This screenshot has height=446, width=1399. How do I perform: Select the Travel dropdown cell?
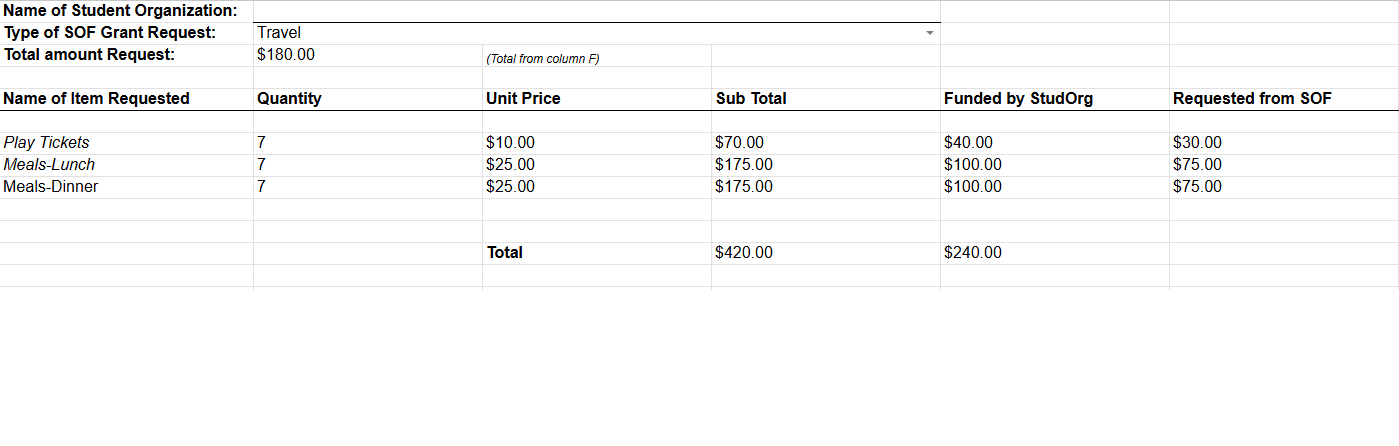(x=597, y=33)
